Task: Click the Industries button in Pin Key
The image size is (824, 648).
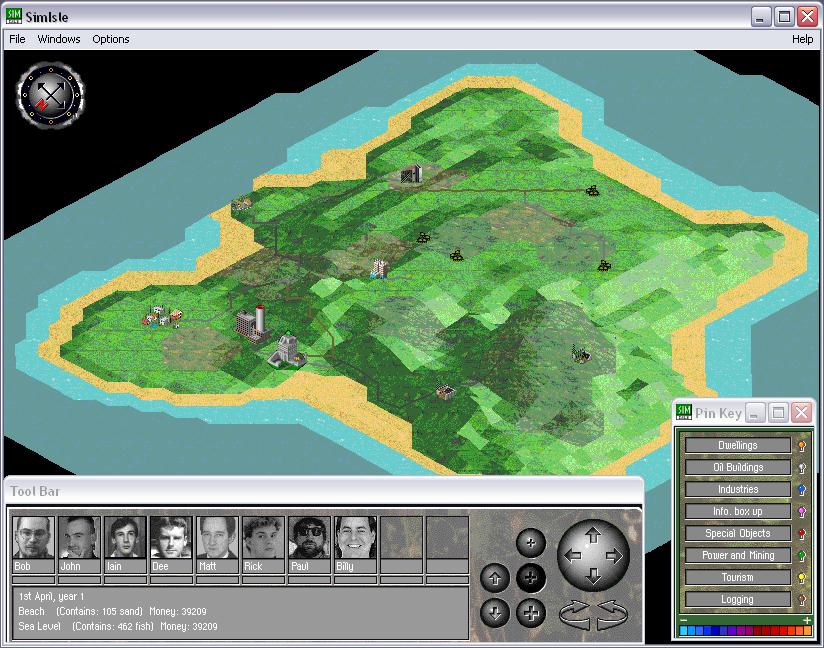Action: pyautogui.click(x=738, y=490)
